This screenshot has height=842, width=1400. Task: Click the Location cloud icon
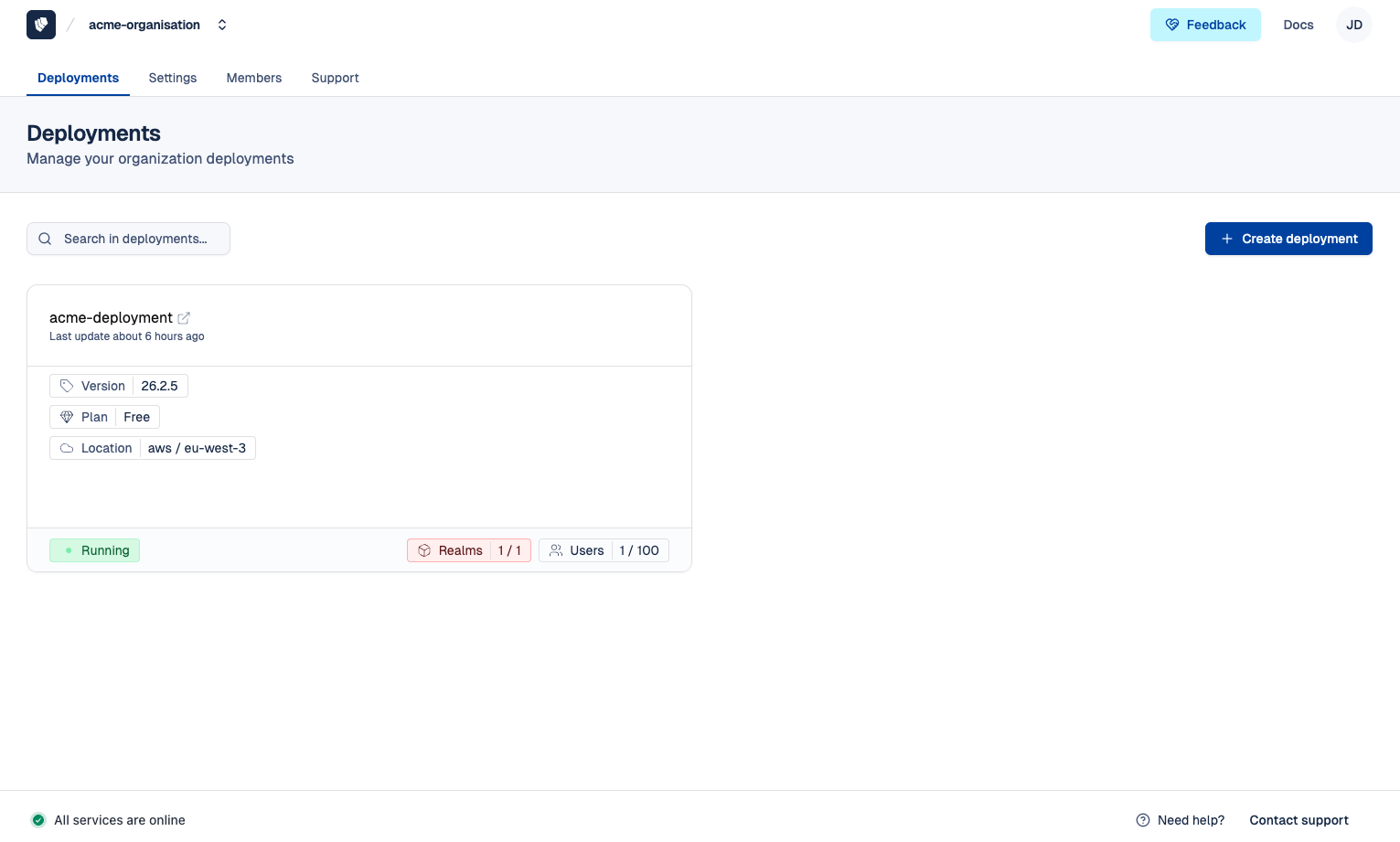pos(67,448)
